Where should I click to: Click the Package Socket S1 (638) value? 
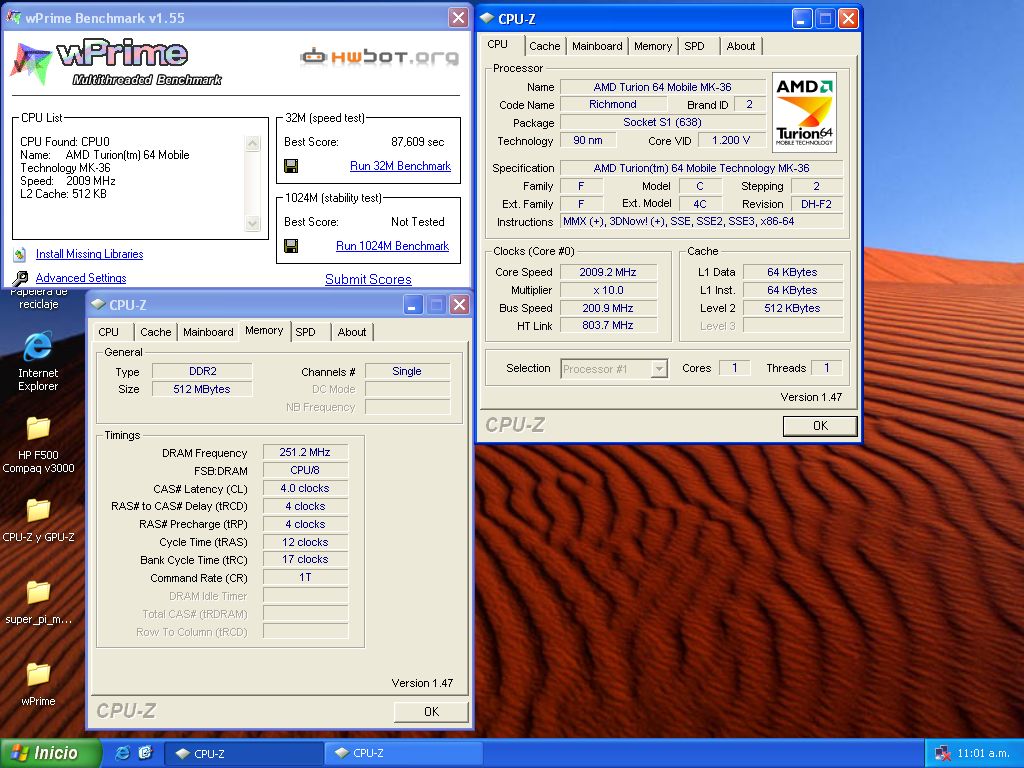coord(662,122)
